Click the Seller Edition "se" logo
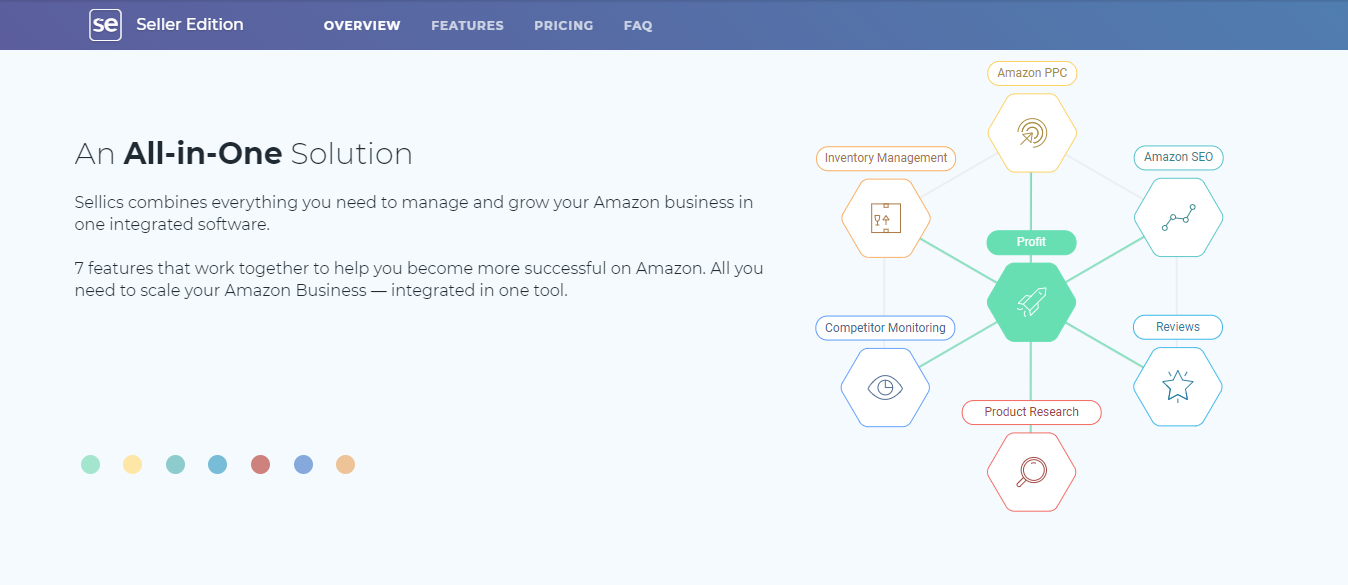 point(105,25)
